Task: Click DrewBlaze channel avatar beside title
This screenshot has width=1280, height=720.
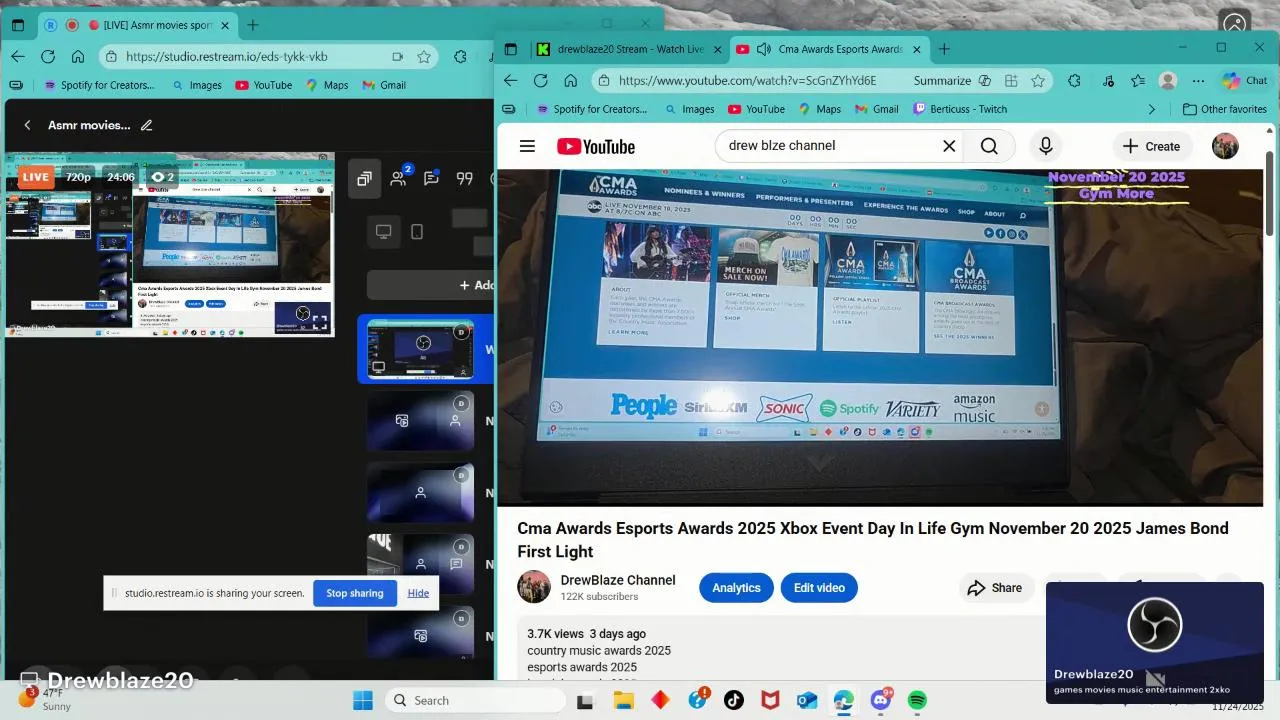Action: coord(534,587)
